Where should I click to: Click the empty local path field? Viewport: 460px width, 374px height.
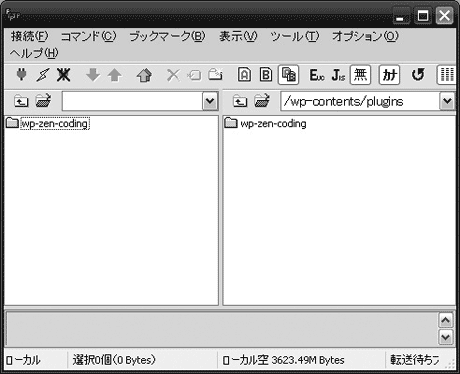point(132,101)
